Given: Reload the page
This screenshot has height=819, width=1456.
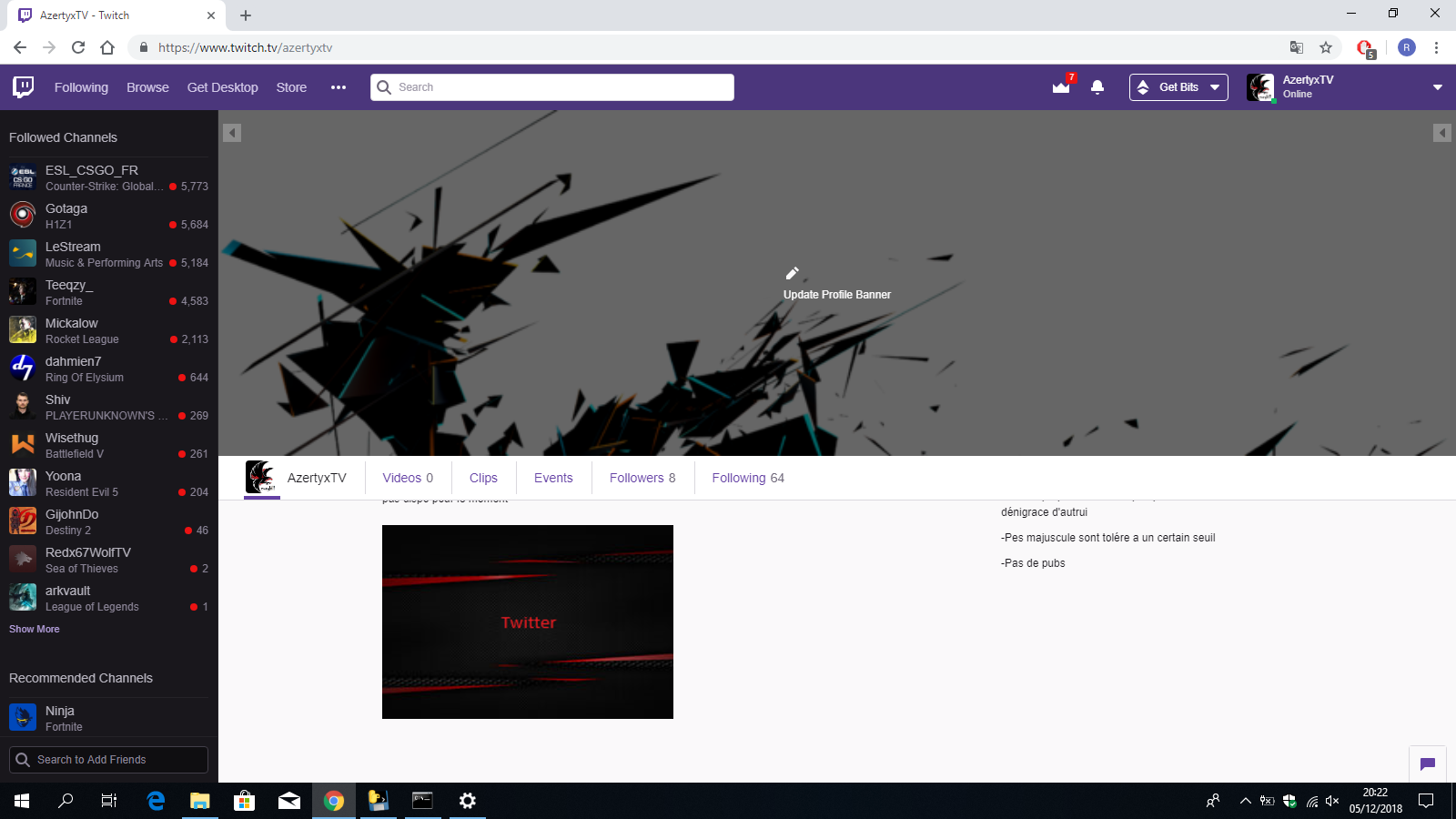Looking at the screenshot, I should (x=78, y=47).
